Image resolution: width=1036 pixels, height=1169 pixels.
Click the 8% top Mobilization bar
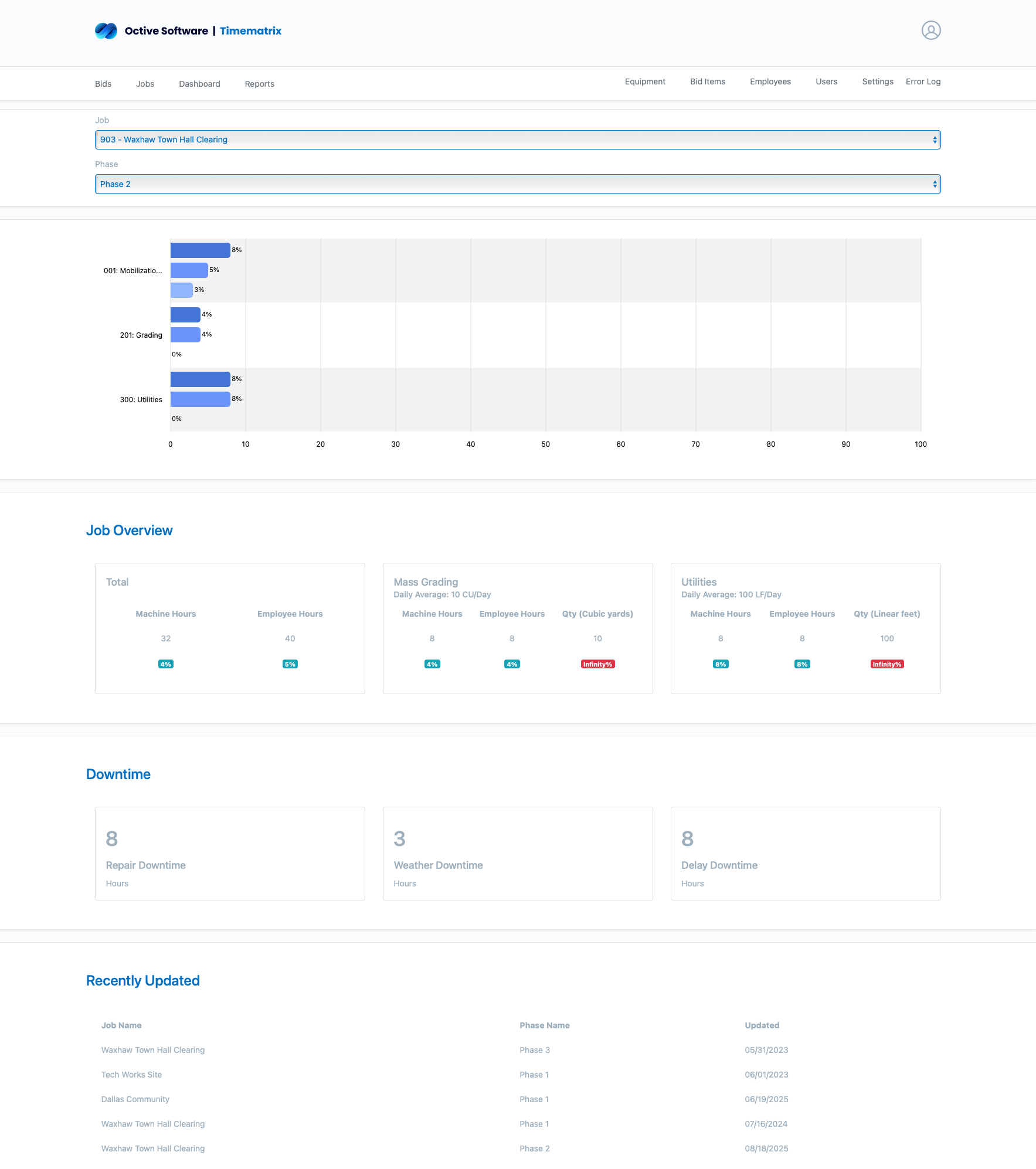tap(200, 250)
